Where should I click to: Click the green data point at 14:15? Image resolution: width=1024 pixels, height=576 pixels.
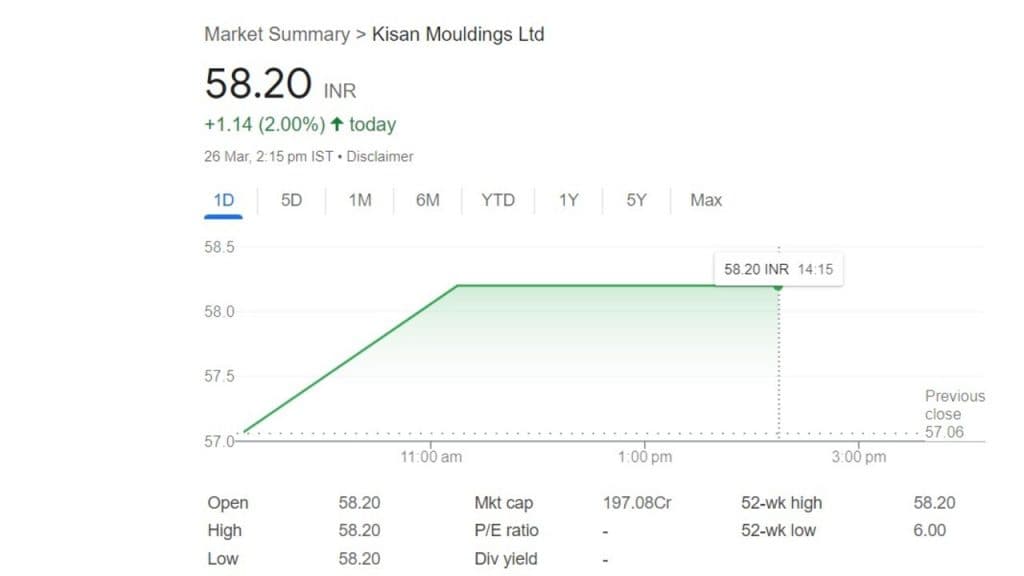coord(778,286)
